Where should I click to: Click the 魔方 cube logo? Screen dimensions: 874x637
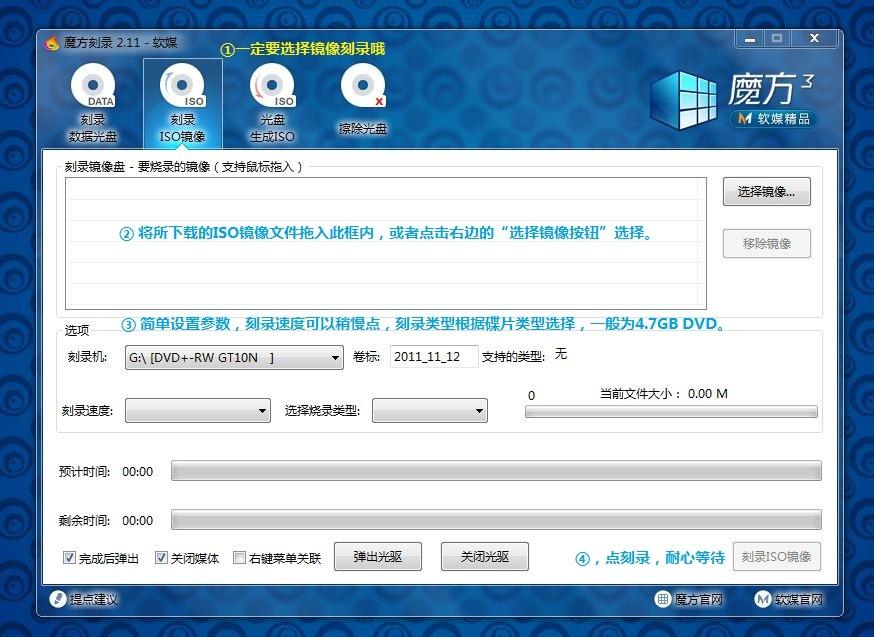coord(684,99)
